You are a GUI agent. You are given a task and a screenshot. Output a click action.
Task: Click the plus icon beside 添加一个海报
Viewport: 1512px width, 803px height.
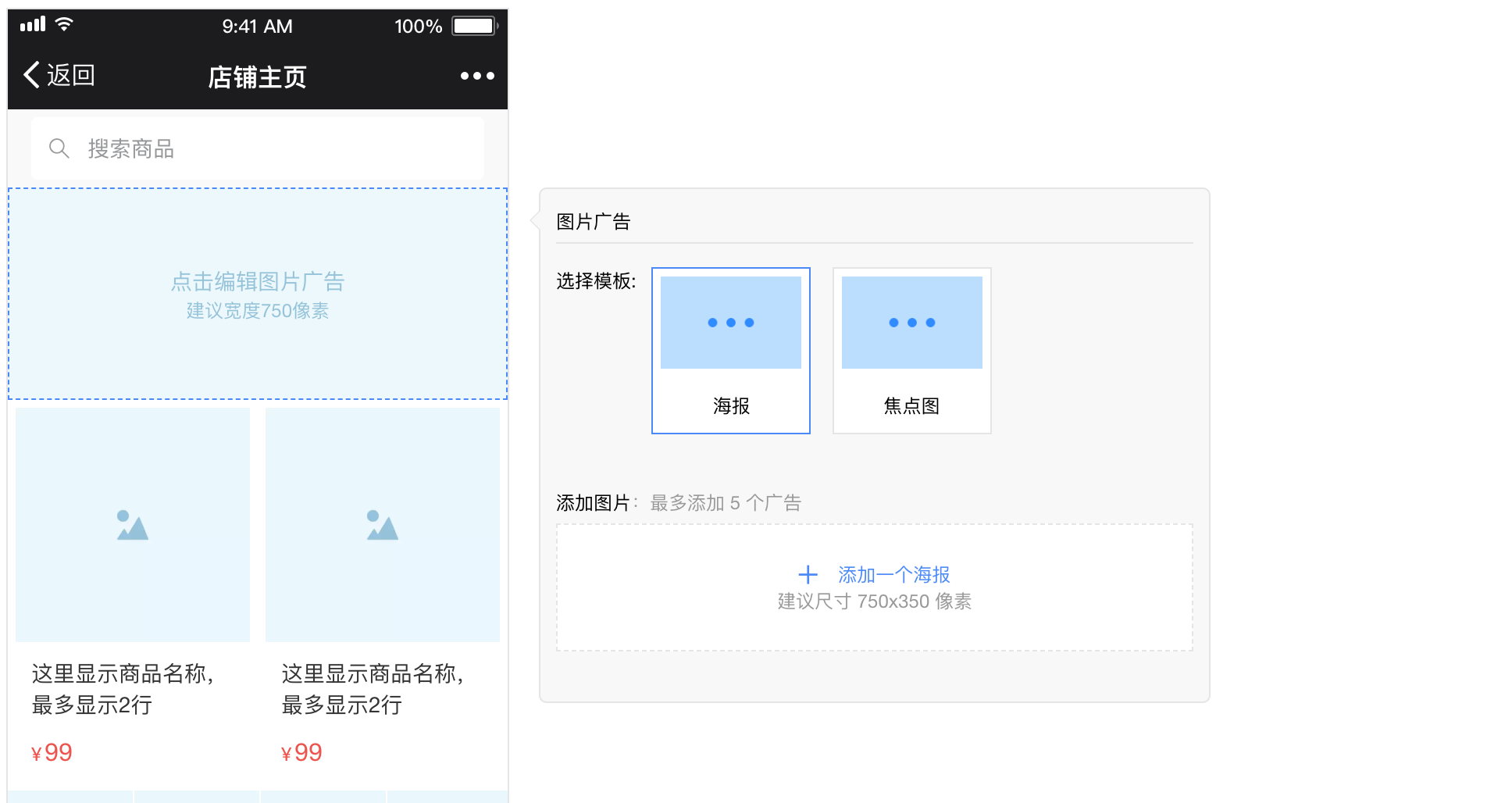click(808, 575)
